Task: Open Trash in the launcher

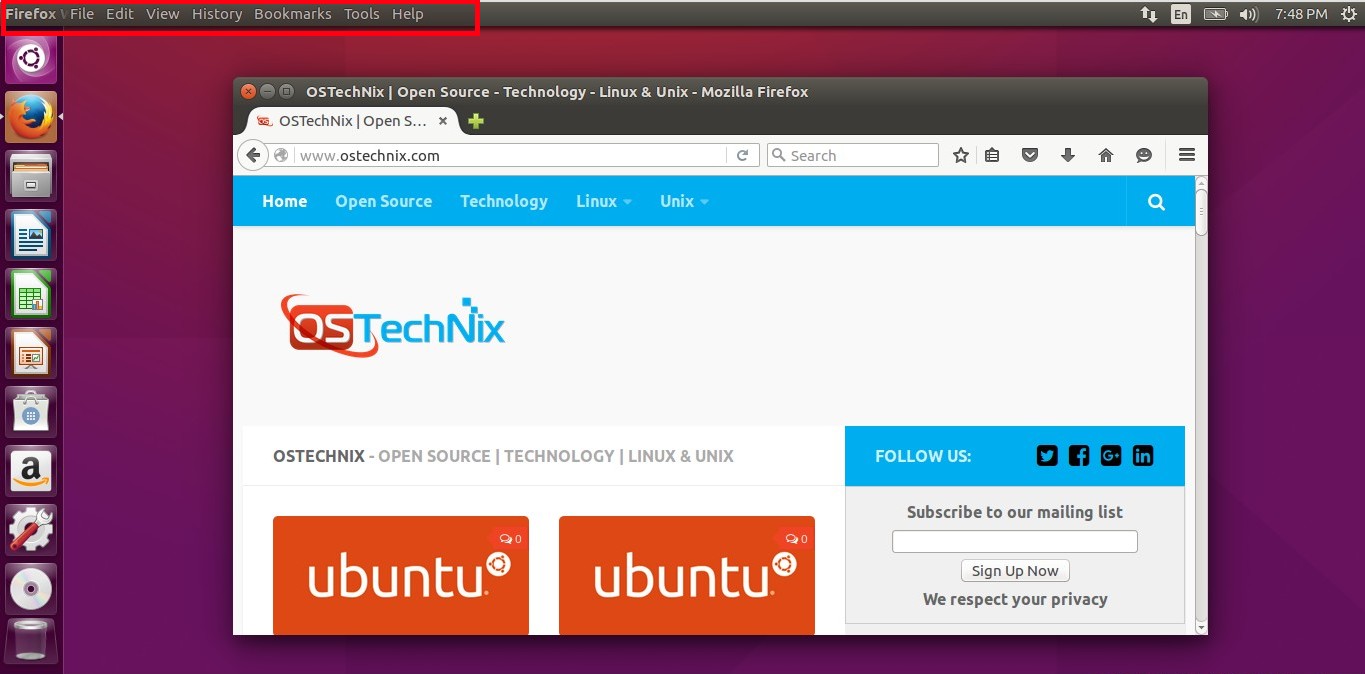Action: [31, 643]
